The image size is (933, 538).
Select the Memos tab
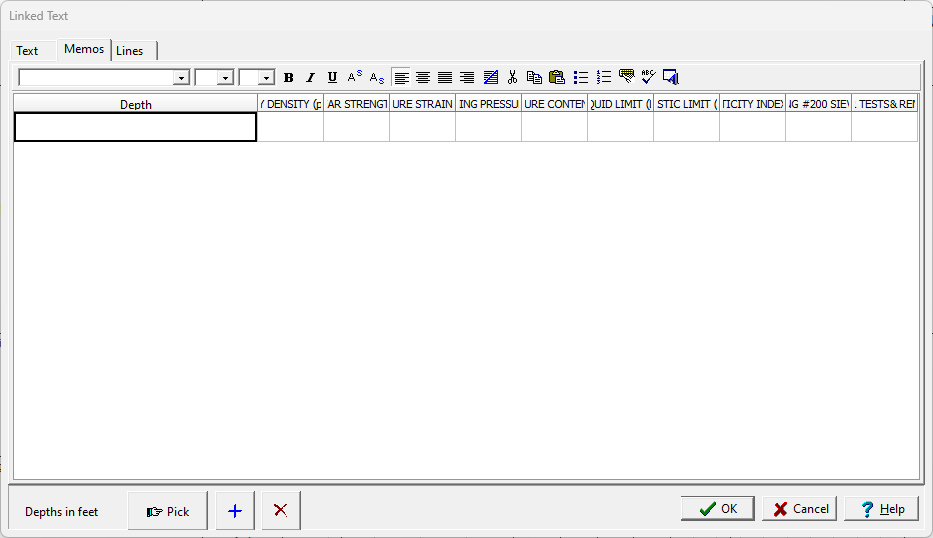84,49
